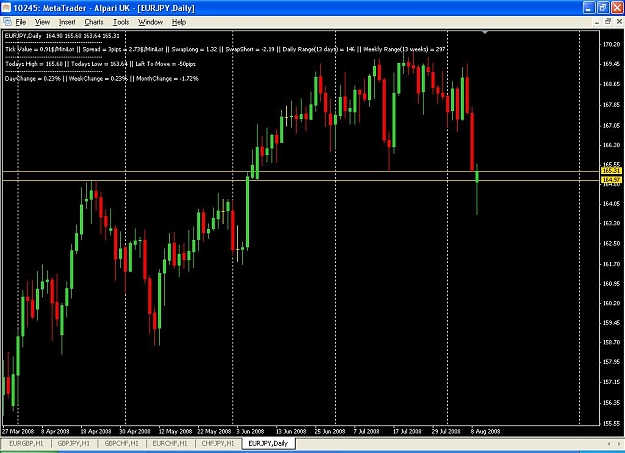Open the File menu

(x=20, y=22)
